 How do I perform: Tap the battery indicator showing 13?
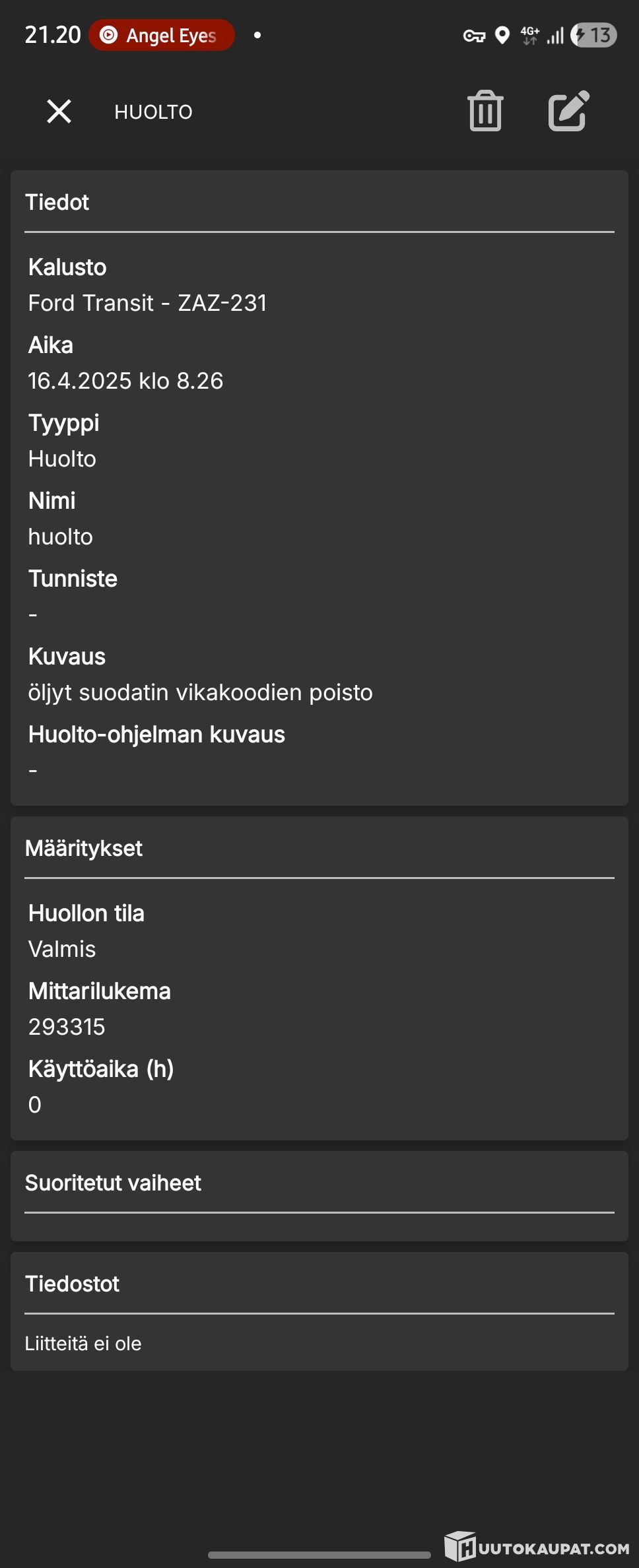tap(593, 35)
